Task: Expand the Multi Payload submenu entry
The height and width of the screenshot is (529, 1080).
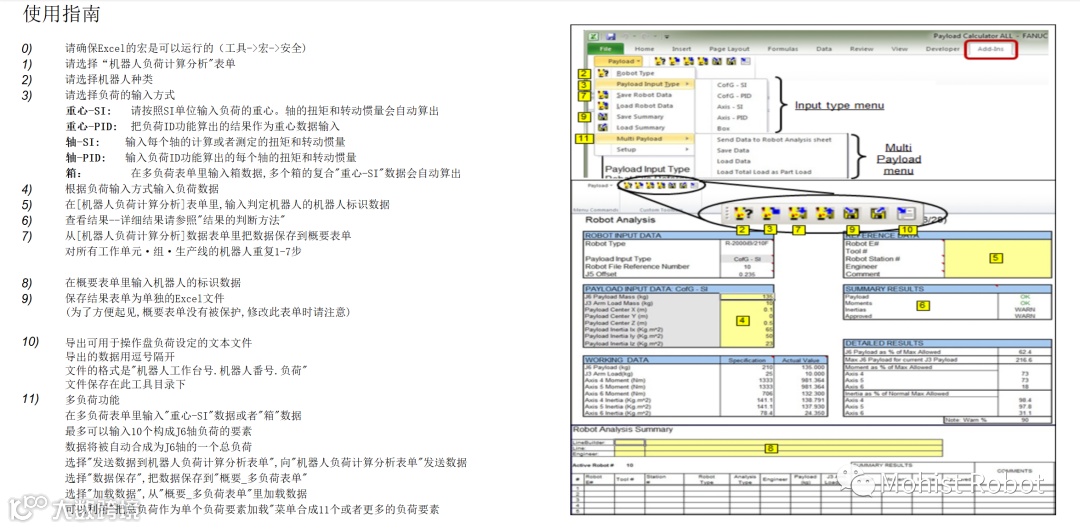Action: [647, 139]
